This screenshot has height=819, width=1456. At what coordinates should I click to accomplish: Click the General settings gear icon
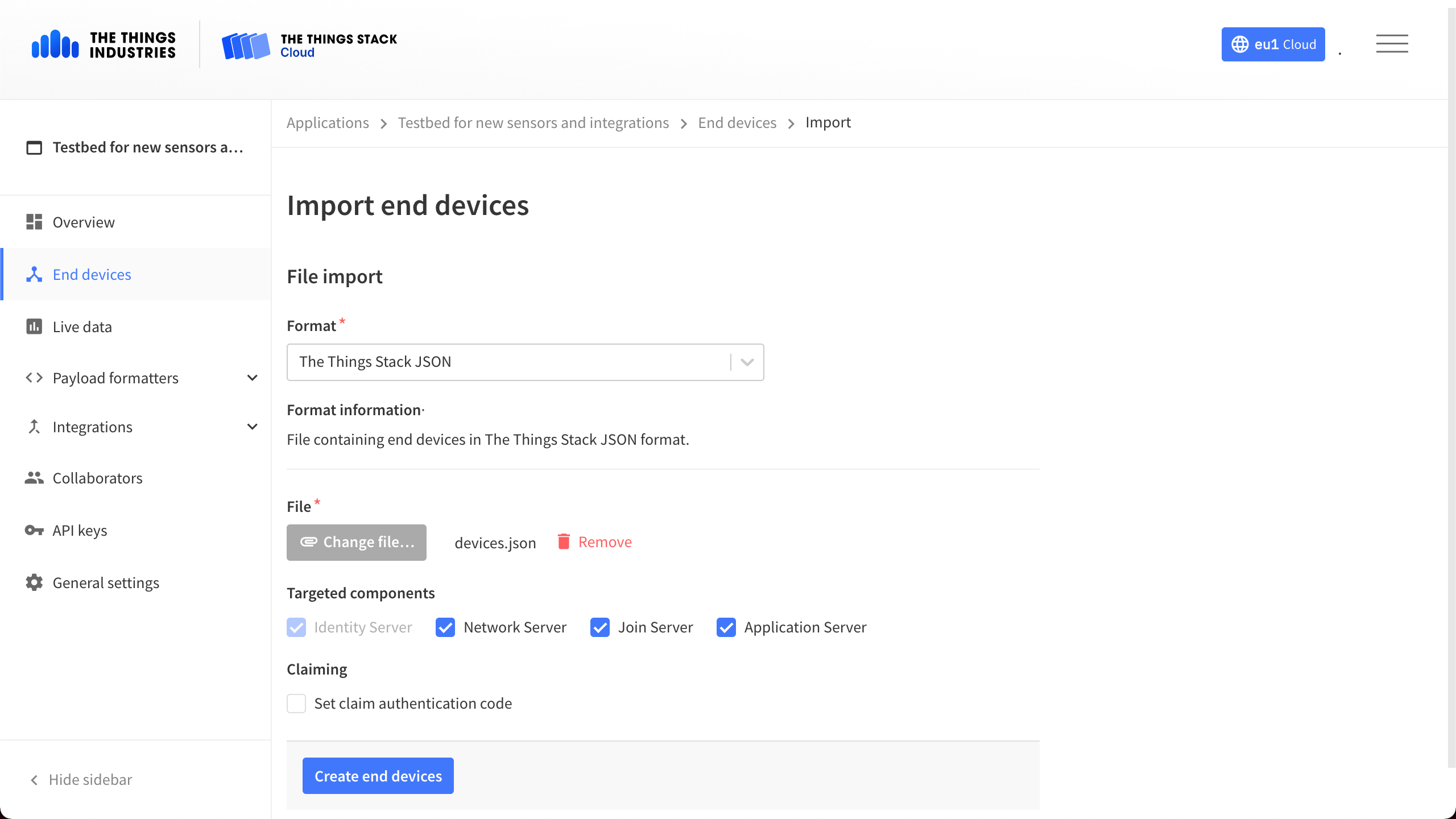pos(34,582)
